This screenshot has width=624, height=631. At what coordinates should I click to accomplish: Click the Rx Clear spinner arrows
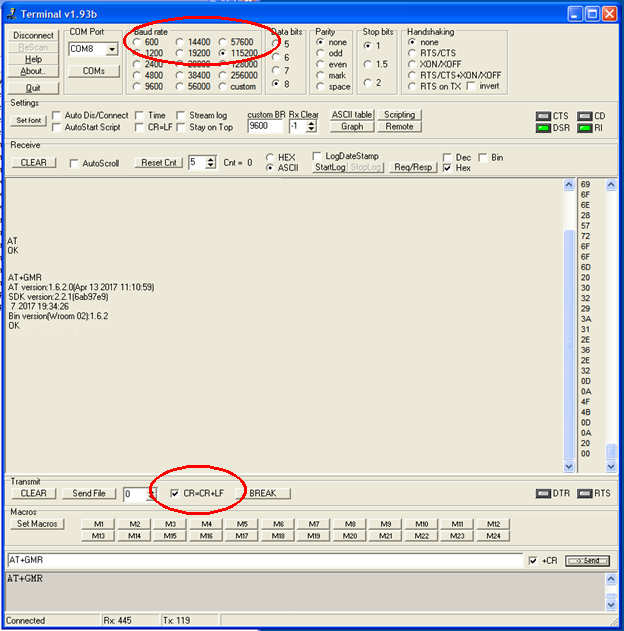311,127
